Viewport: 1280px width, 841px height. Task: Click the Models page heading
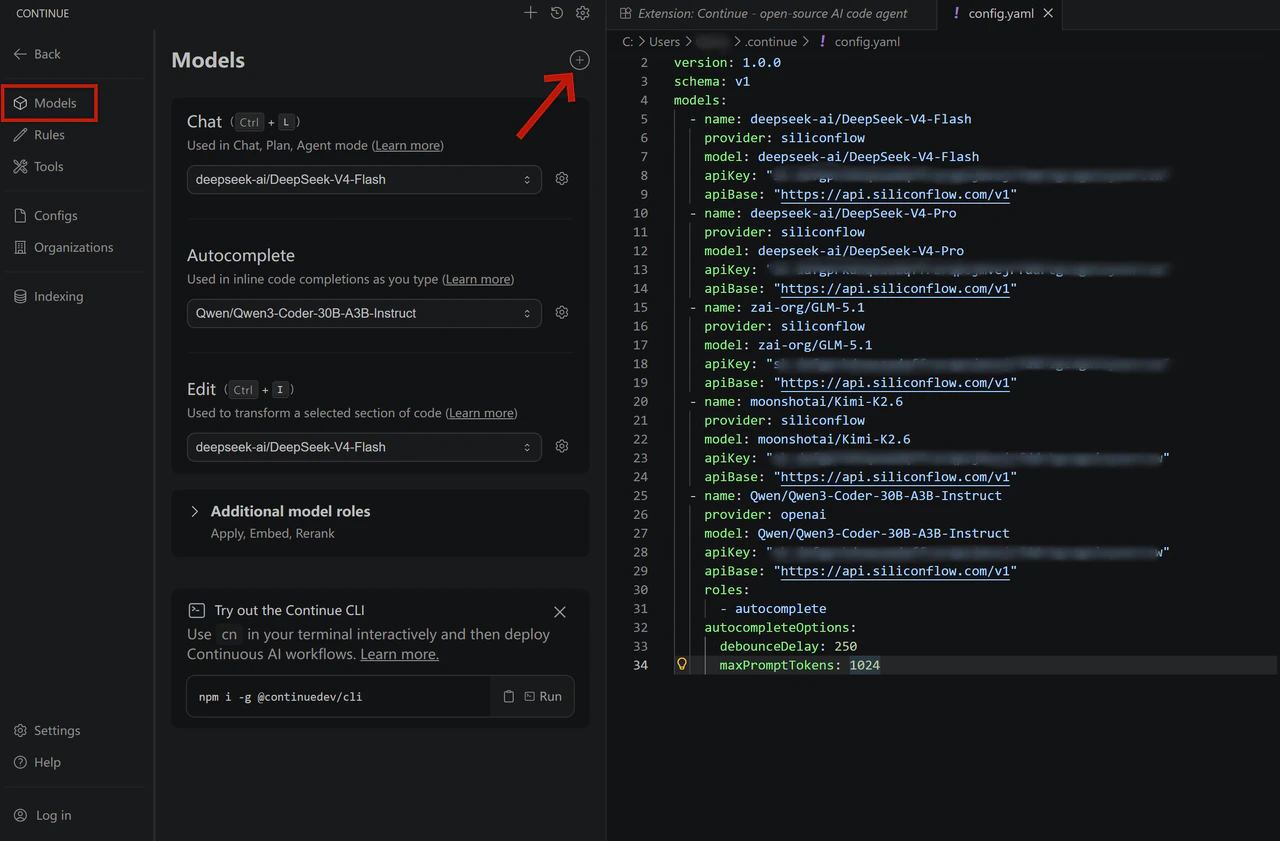tap(208, 60)
